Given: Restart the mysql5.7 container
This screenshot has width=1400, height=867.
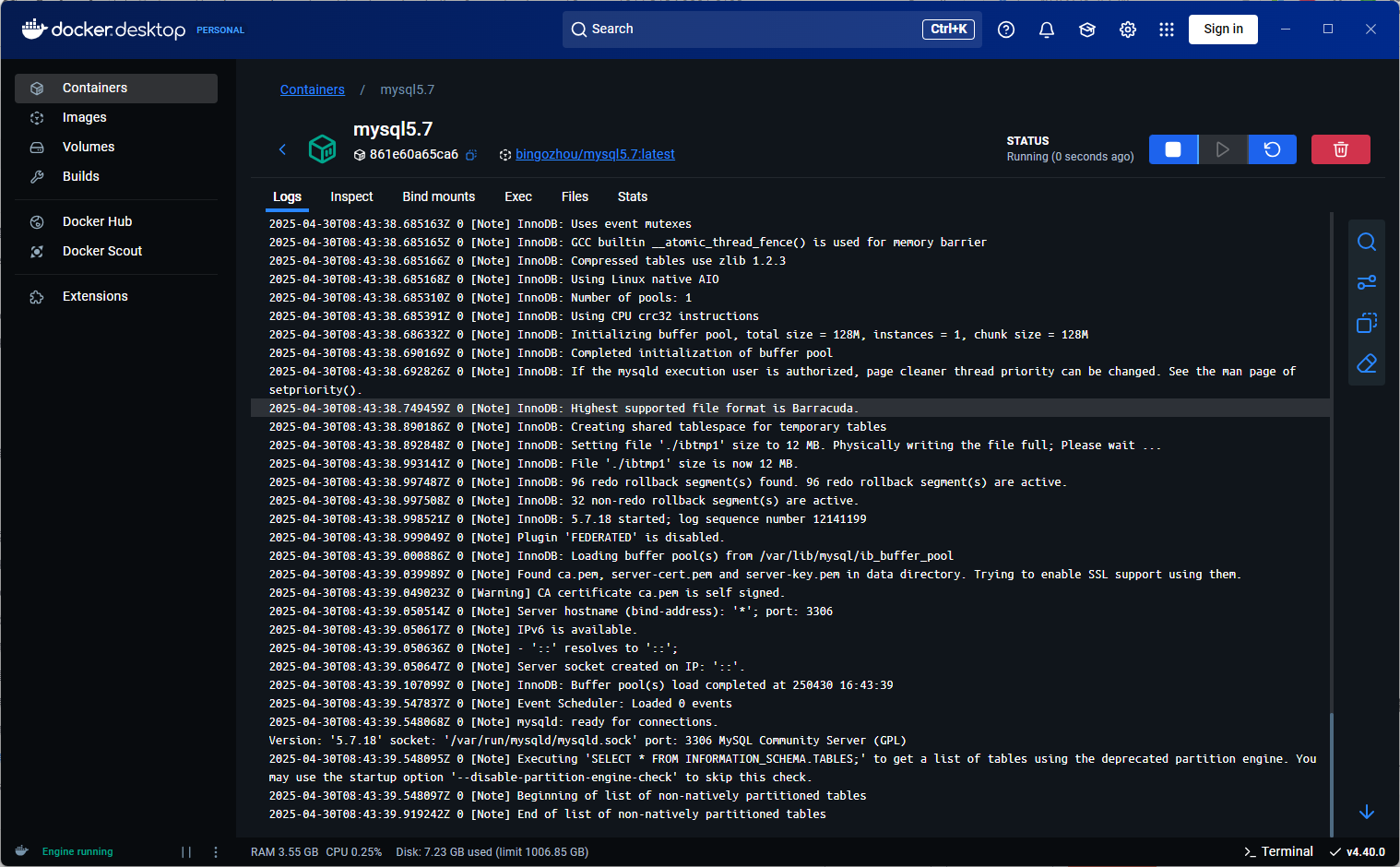Looking at the screenshot, I should pyautogui.click(x=1272, y=149).
